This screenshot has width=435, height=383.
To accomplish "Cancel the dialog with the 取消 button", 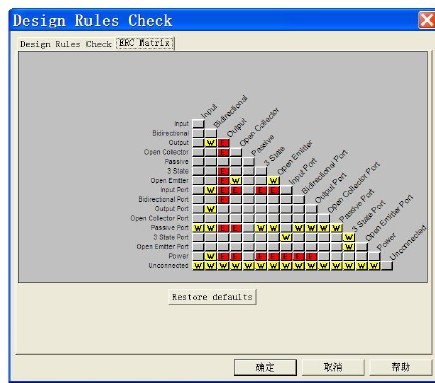I will [333, 367].
